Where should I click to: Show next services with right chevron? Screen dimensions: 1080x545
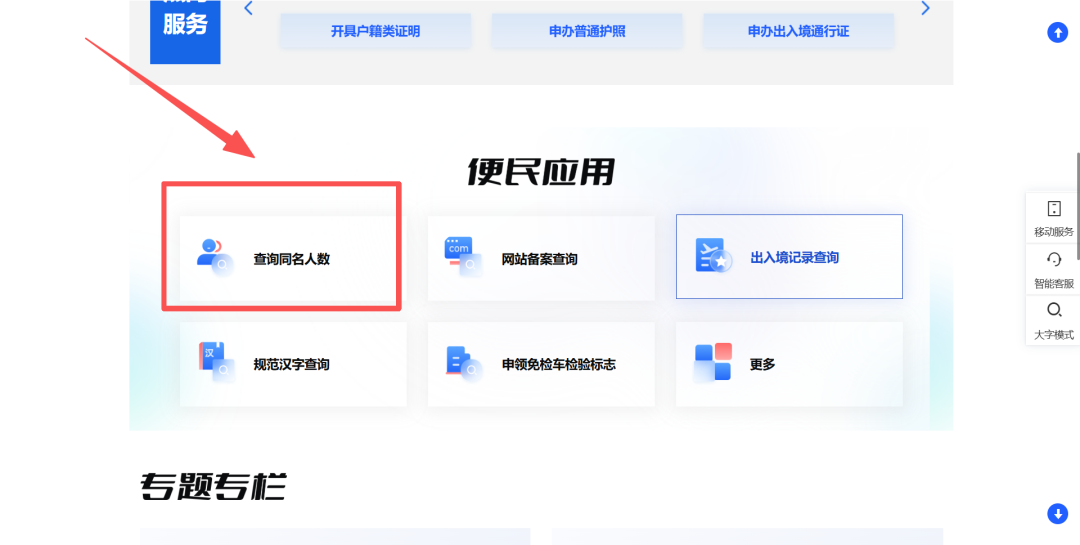pyautogui.click(x=925, y=8)
